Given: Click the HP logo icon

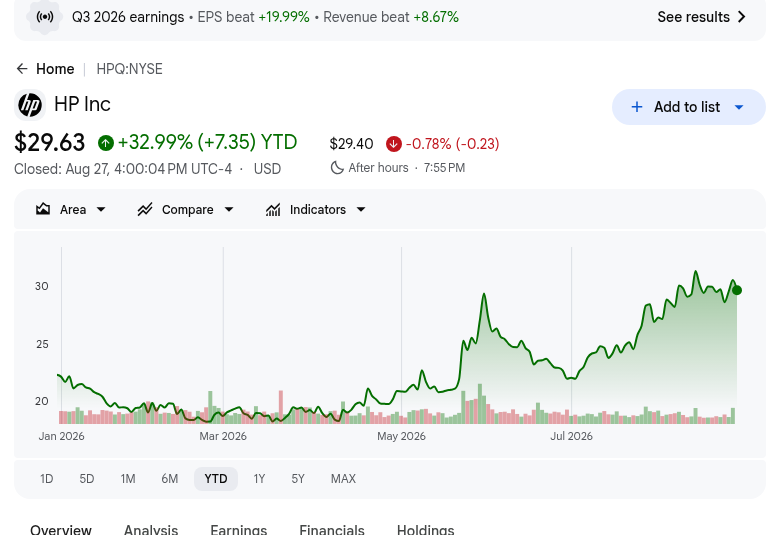Looking at the screenshot, I should click(30, 105).
